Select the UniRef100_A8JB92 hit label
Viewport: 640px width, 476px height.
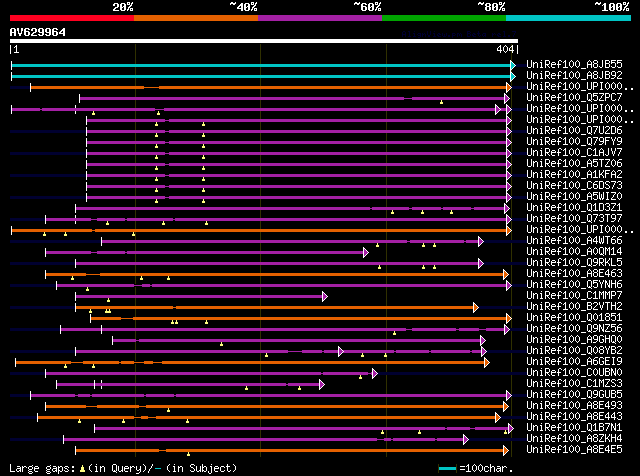pyautogui.click(x=574, y=76)
